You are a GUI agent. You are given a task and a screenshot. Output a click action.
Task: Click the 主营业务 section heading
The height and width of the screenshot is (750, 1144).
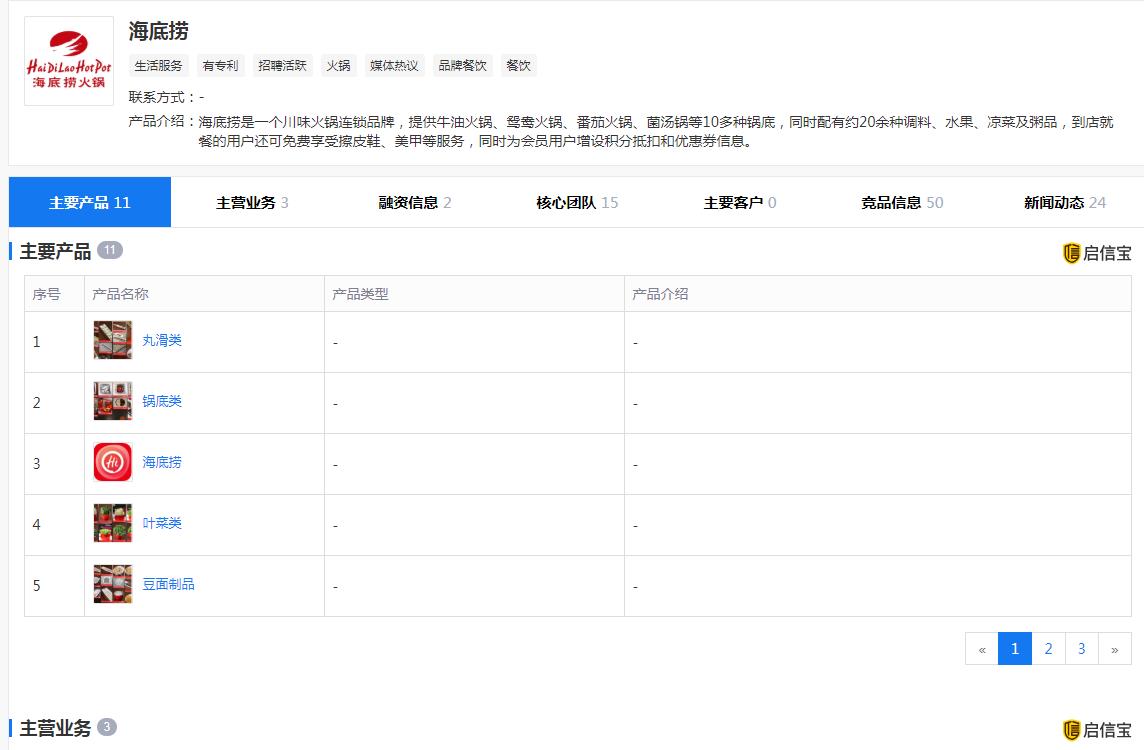pos(55,728)
